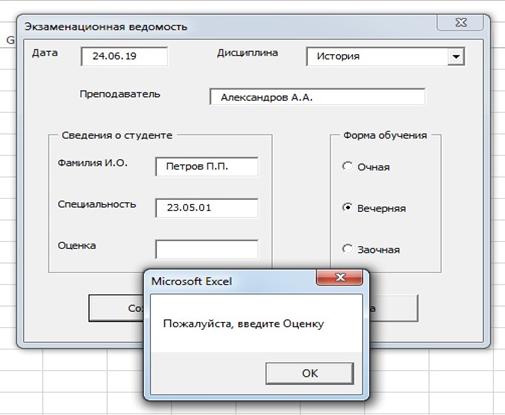Click the Дата input field
The width and height of the screenshot is (505, 415).
[x=124, y=56]
